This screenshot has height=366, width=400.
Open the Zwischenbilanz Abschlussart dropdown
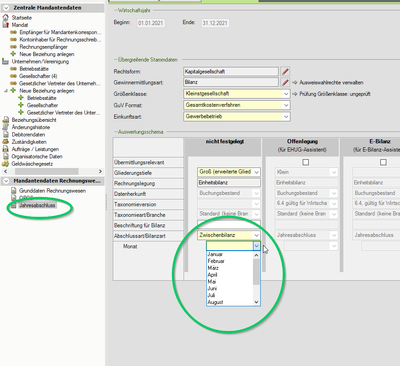click(256, 235)
